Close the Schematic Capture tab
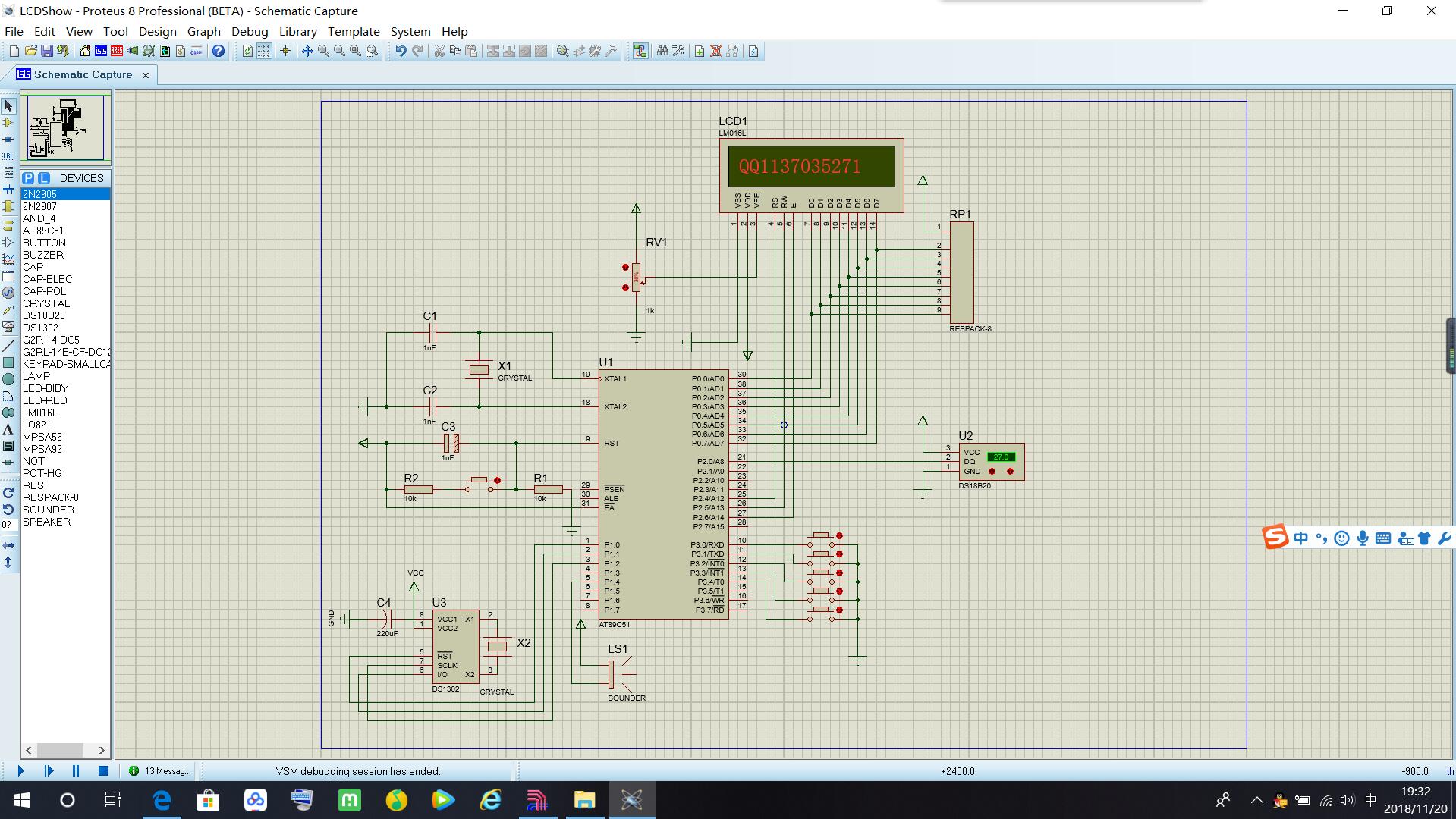1456x819 pixels. pos(146,75)
